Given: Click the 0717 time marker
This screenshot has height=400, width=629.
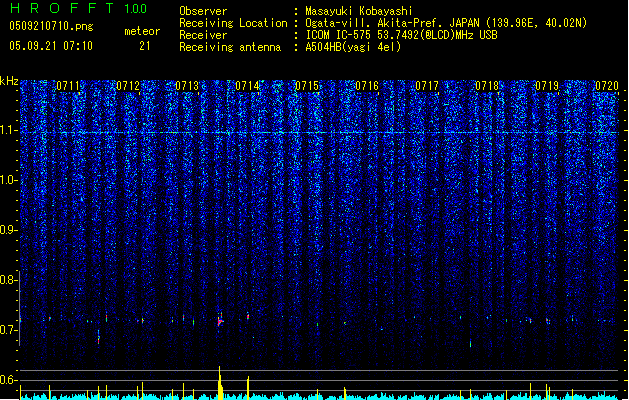Looking at the screenshot, I should tap(427, 86).
